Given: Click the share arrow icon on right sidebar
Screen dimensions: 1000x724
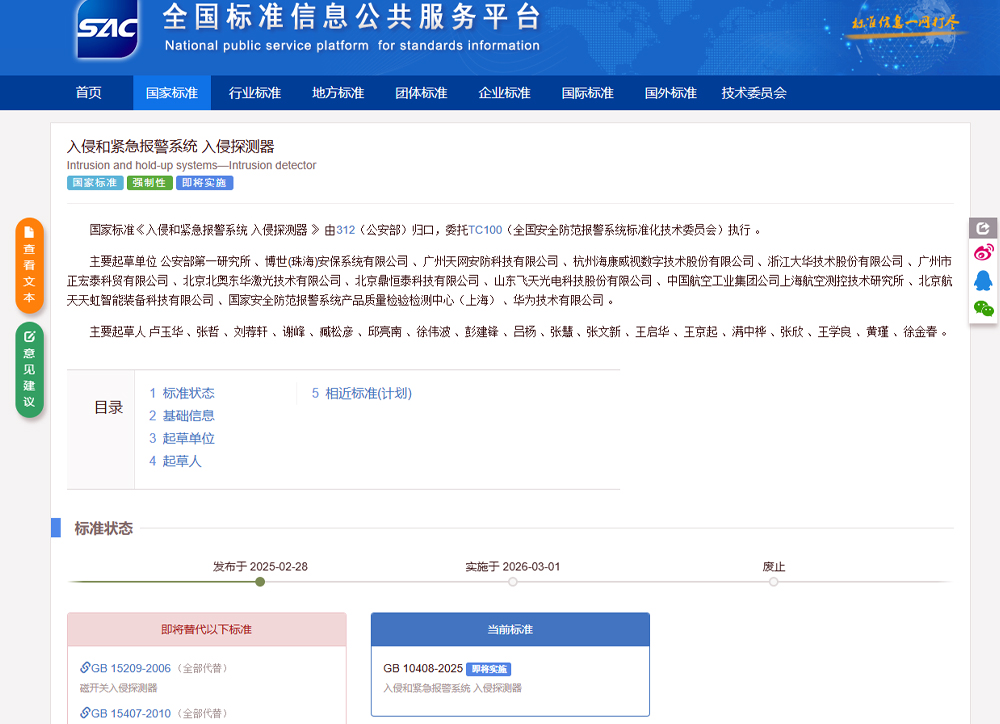Looking at the screenshot, I should coord(984,228).
